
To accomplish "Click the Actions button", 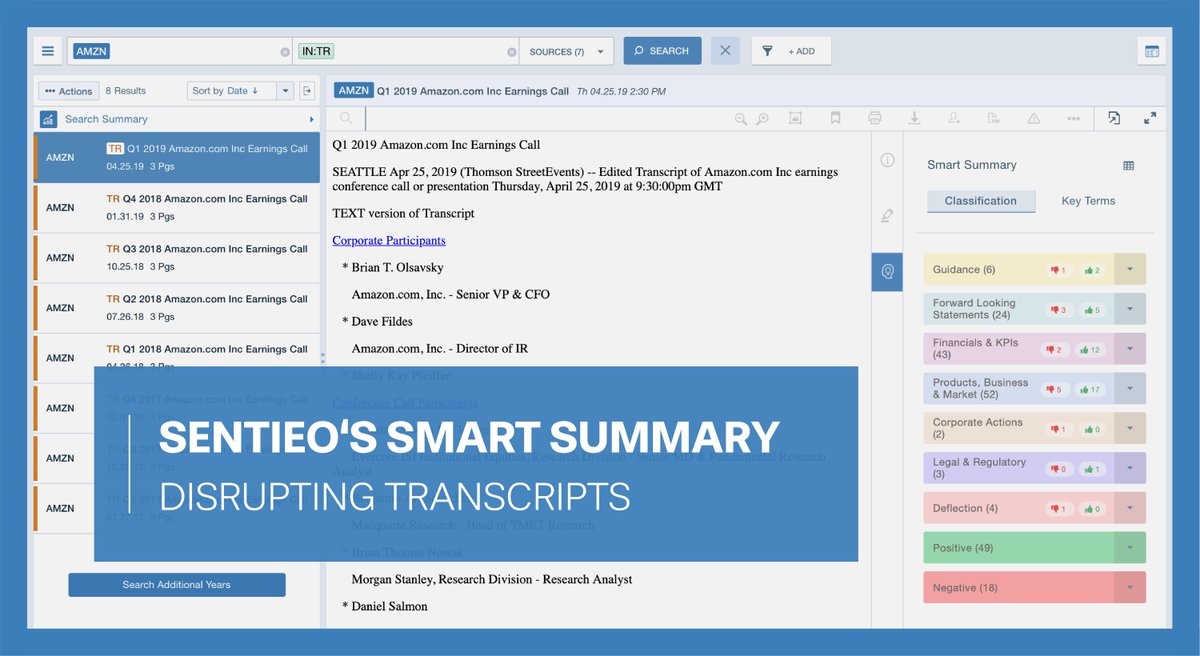I will [68, 91].
